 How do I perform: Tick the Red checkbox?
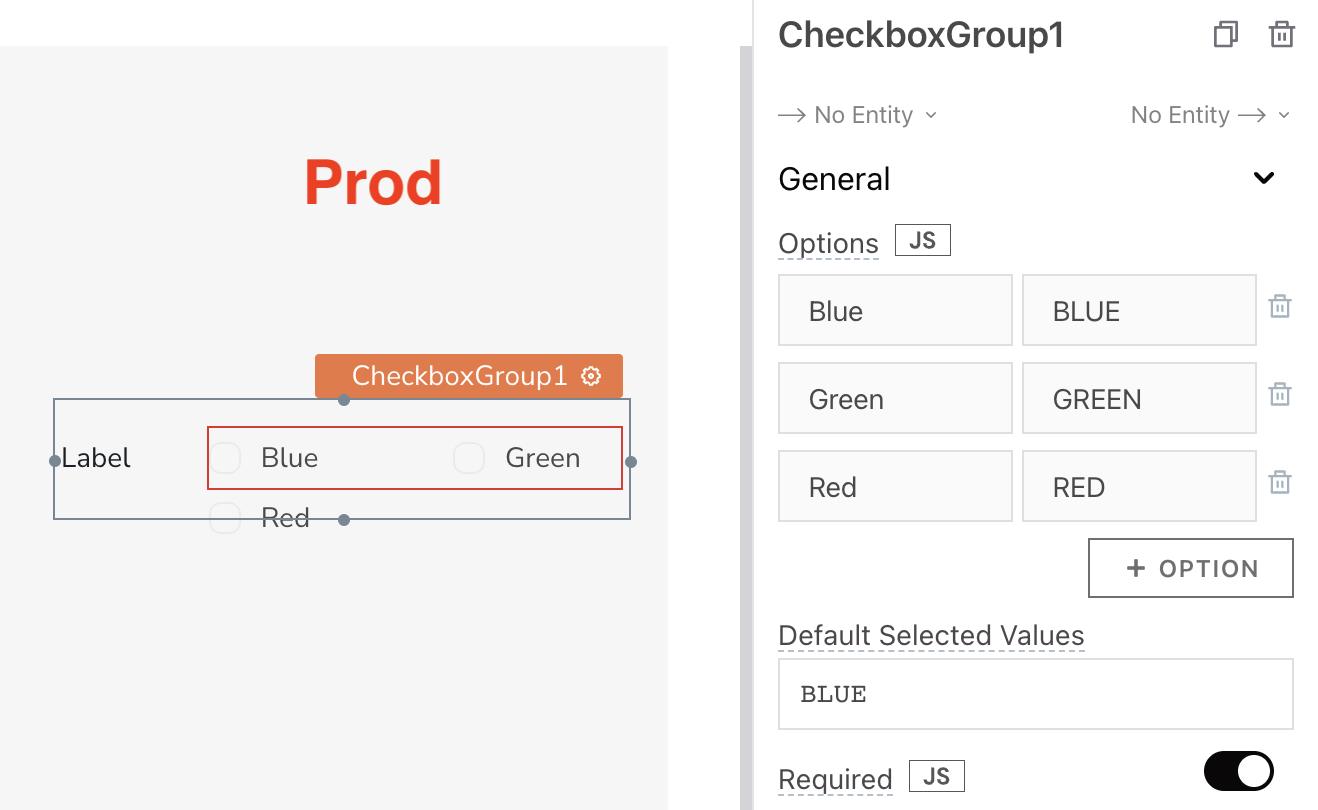click(225, 518)
